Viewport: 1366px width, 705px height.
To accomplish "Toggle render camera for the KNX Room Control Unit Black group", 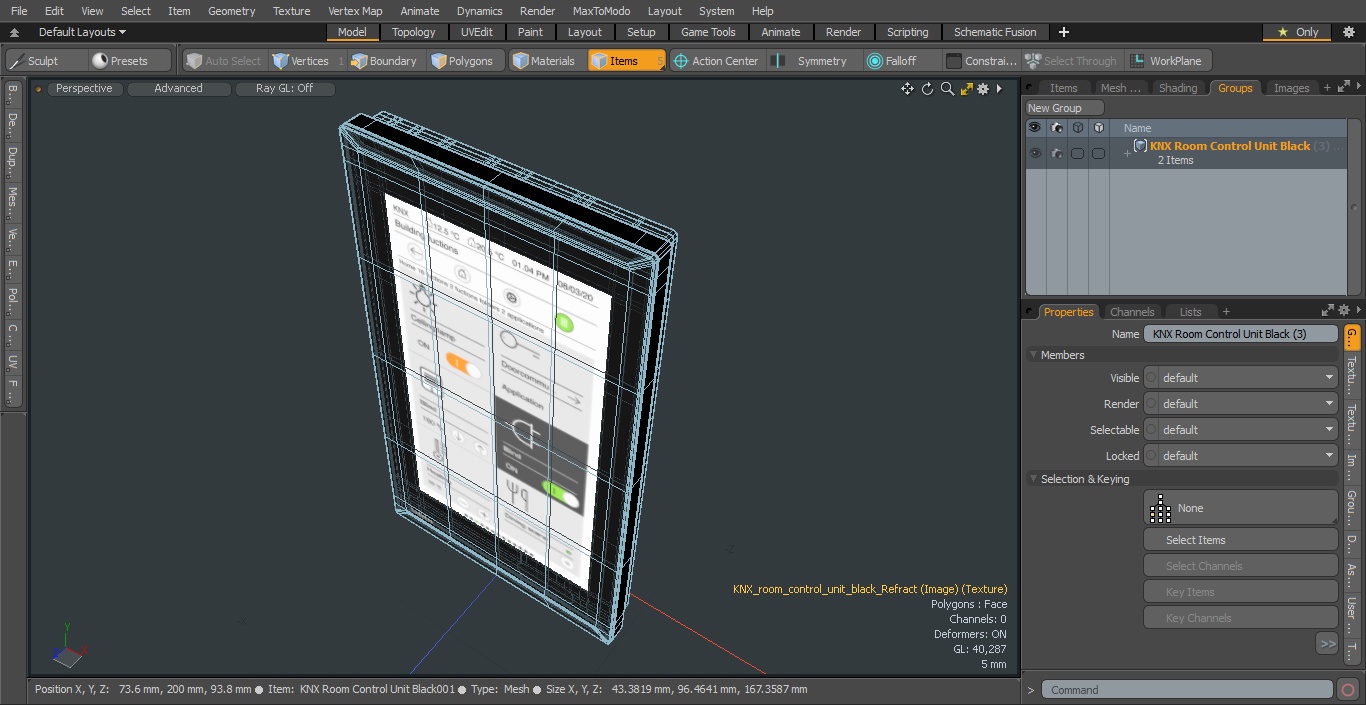I will pos(1056,153).
